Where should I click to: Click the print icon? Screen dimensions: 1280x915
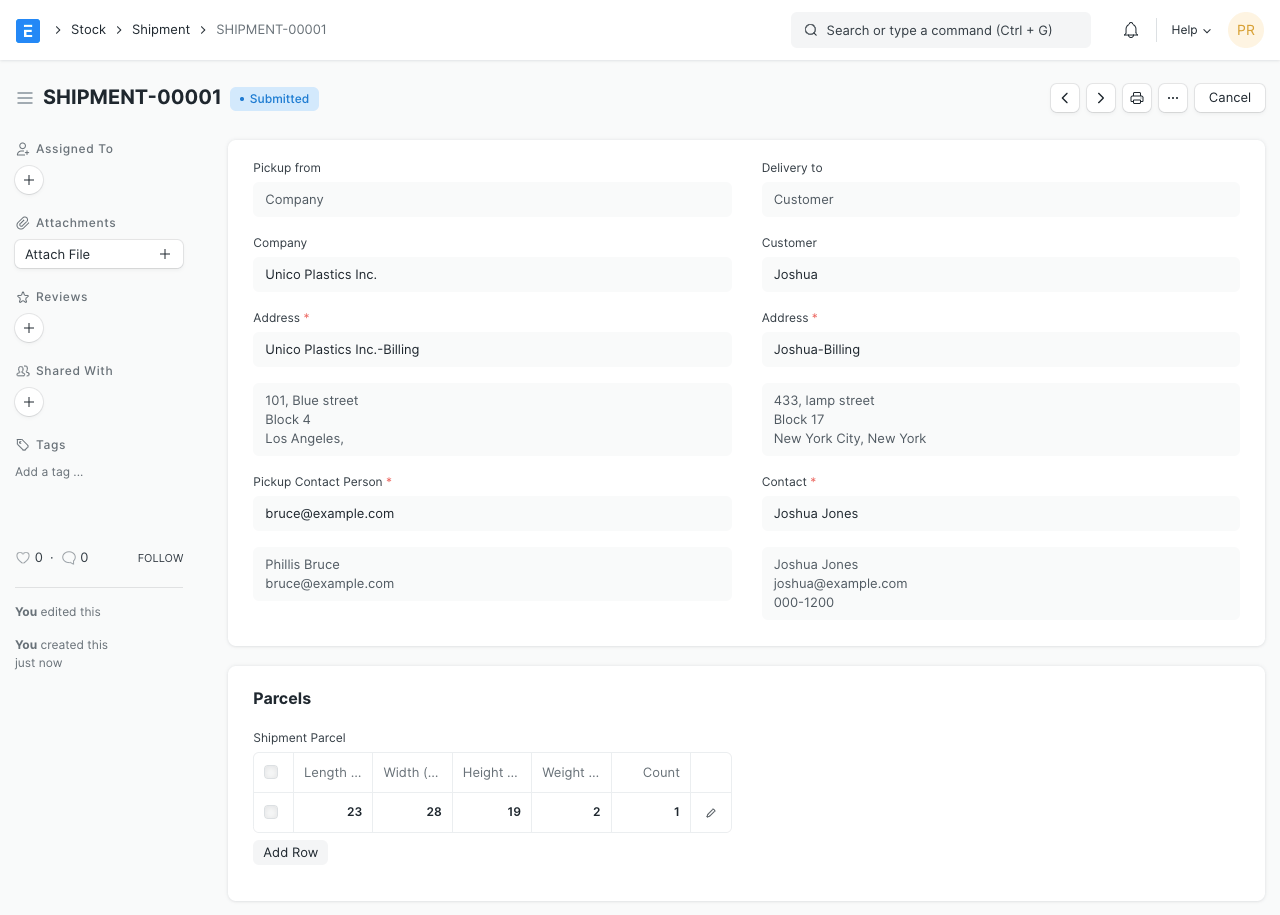pos(1137,98)
